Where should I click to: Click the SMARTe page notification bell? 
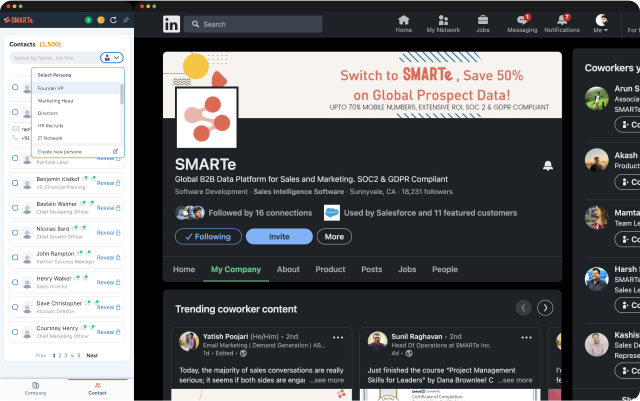pyautogui.click(x=548, y=165)
